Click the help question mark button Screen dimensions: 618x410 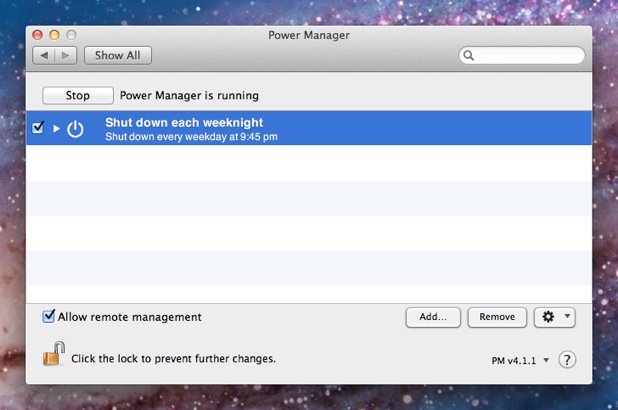567,360
